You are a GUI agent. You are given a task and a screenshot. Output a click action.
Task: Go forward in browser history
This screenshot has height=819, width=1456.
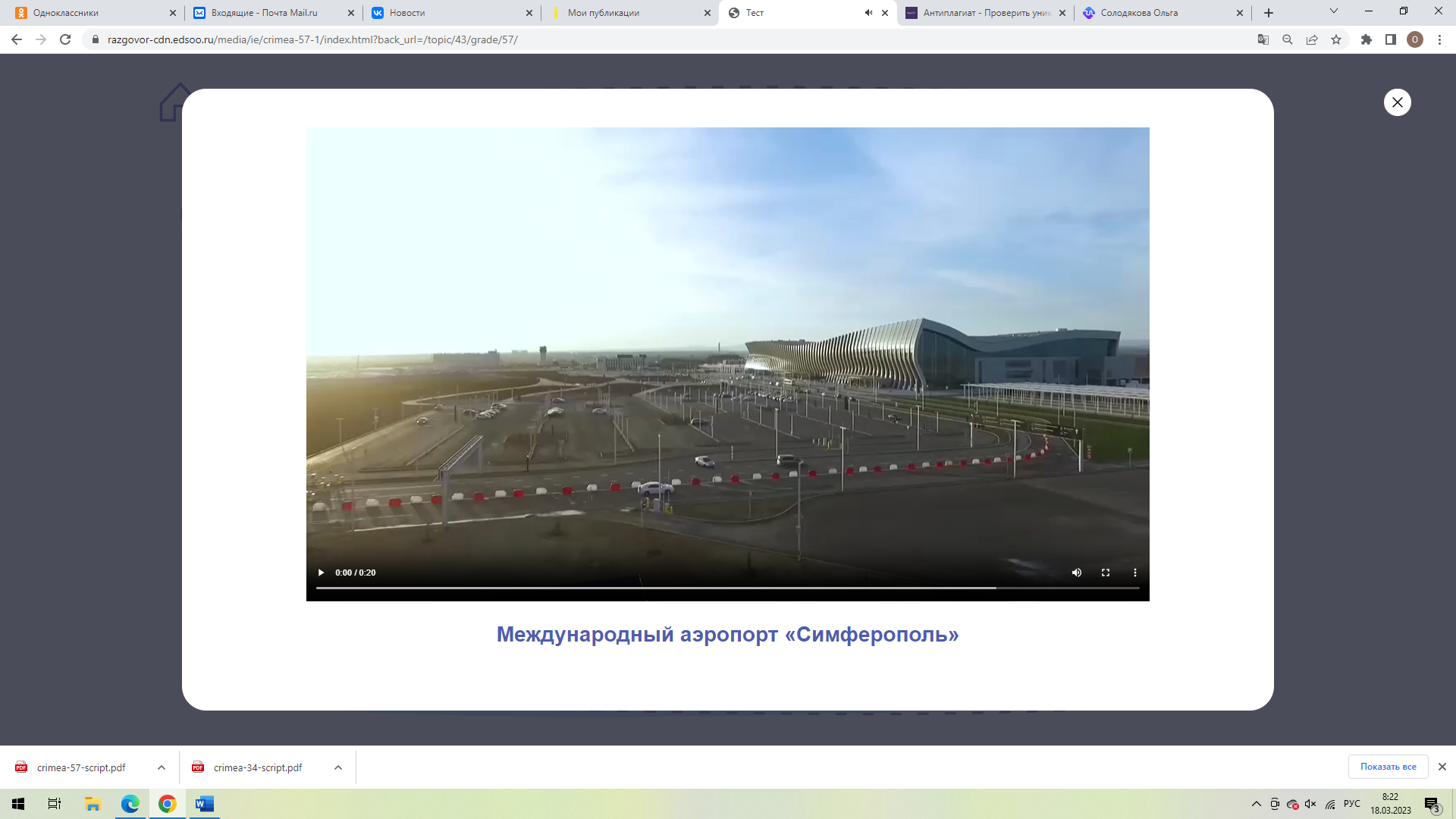pos(41,39)
